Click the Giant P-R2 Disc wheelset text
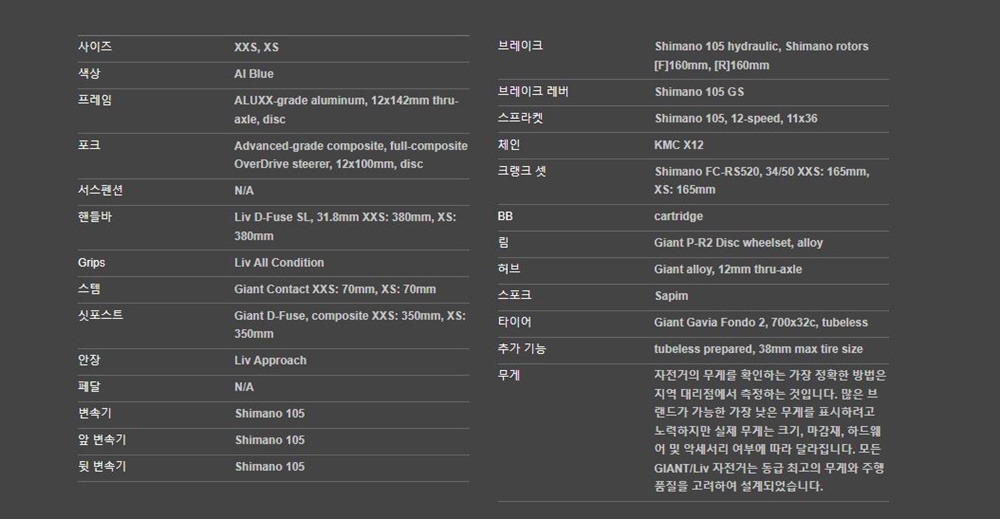 point(738,243)
